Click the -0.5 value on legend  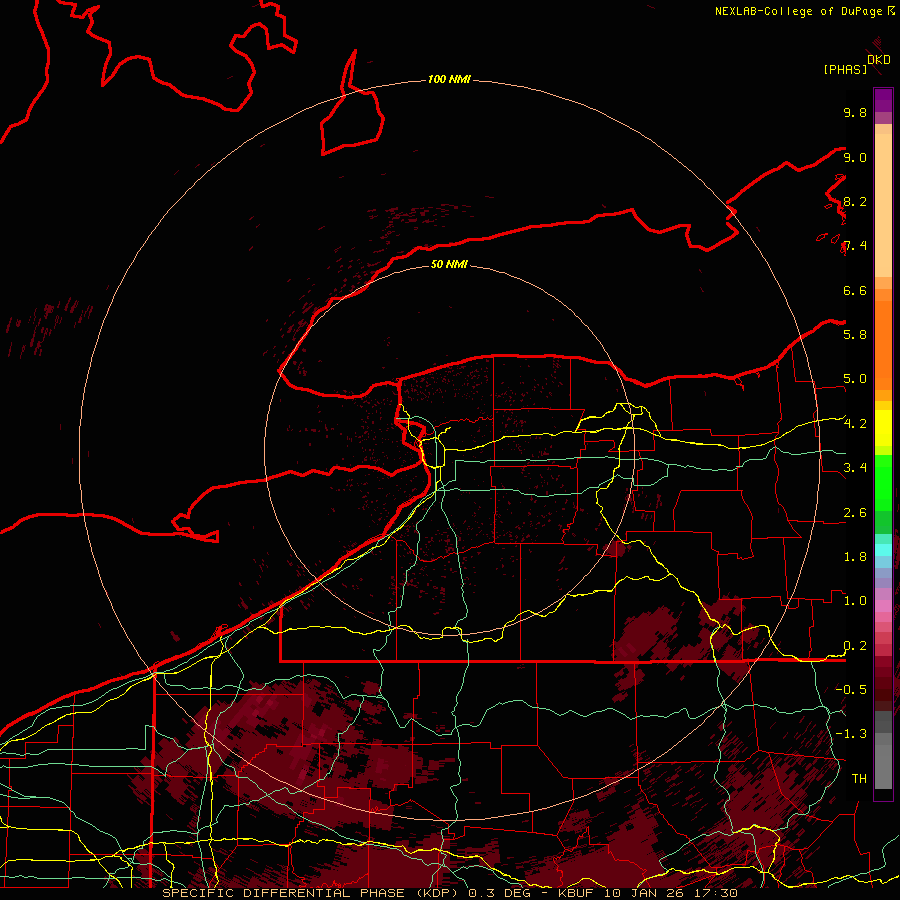pyautogui.click(x=855, y=690)
